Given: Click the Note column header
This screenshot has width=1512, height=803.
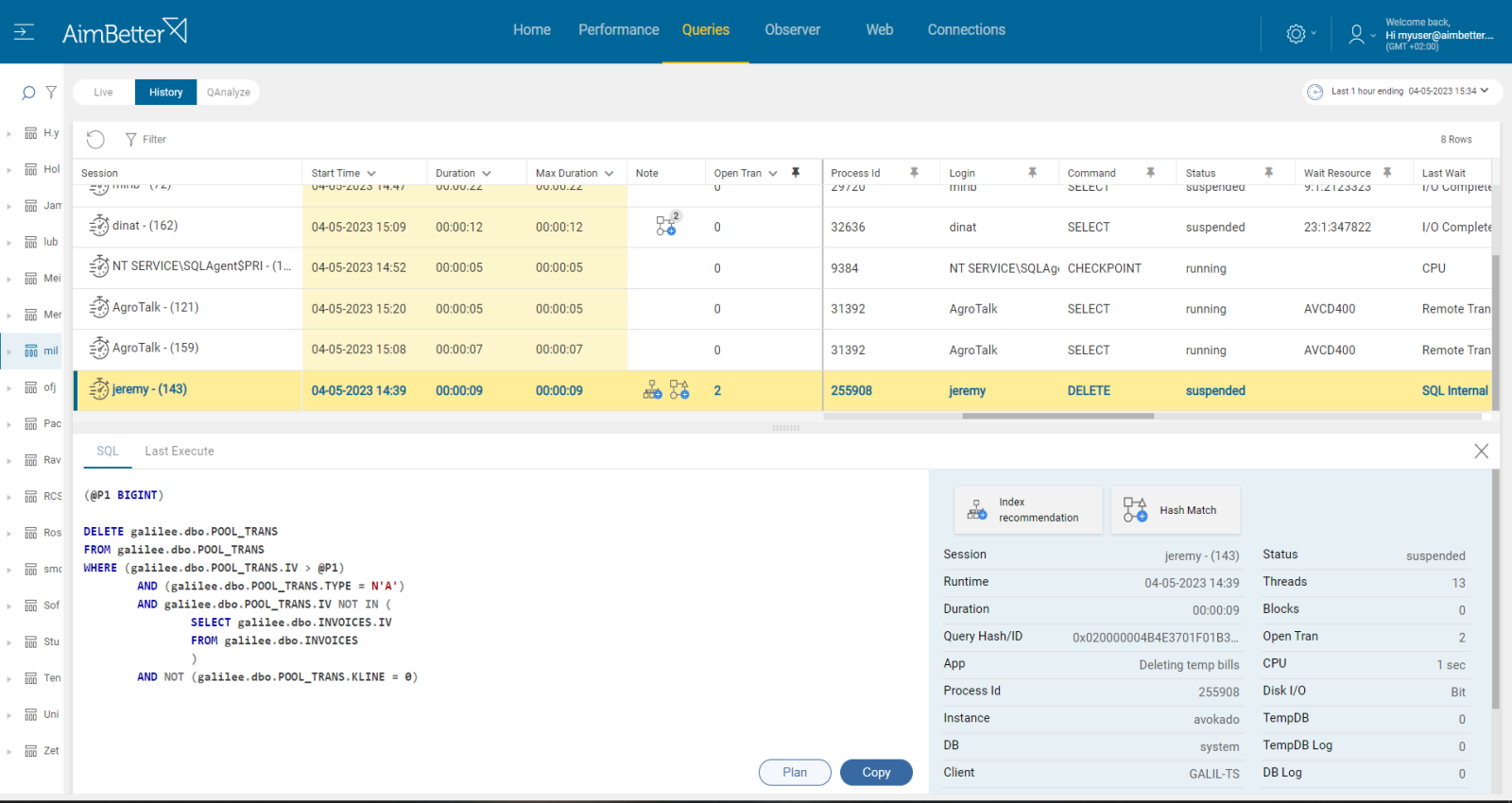Looking at the screenshot, I should [x=647, y=174].
